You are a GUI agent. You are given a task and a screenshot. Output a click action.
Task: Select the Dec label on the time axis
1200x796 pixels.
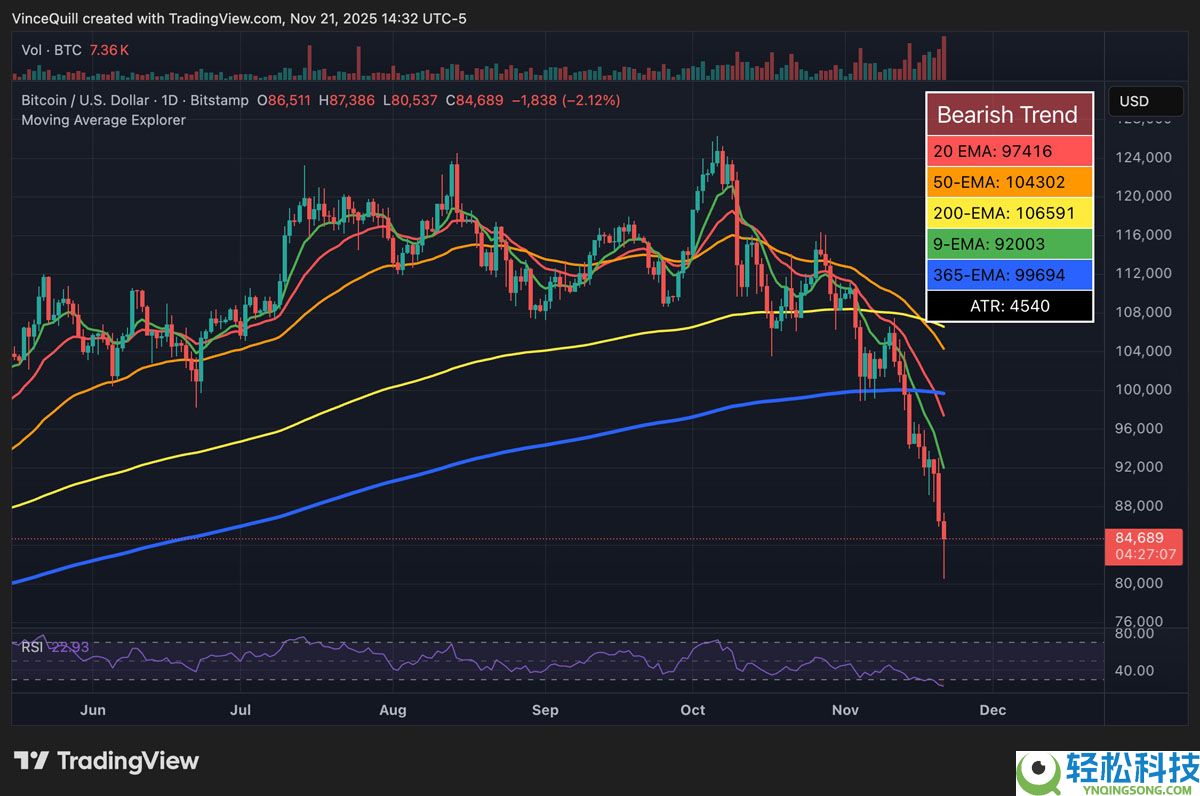pyautogui.click(x=993, y=710)
